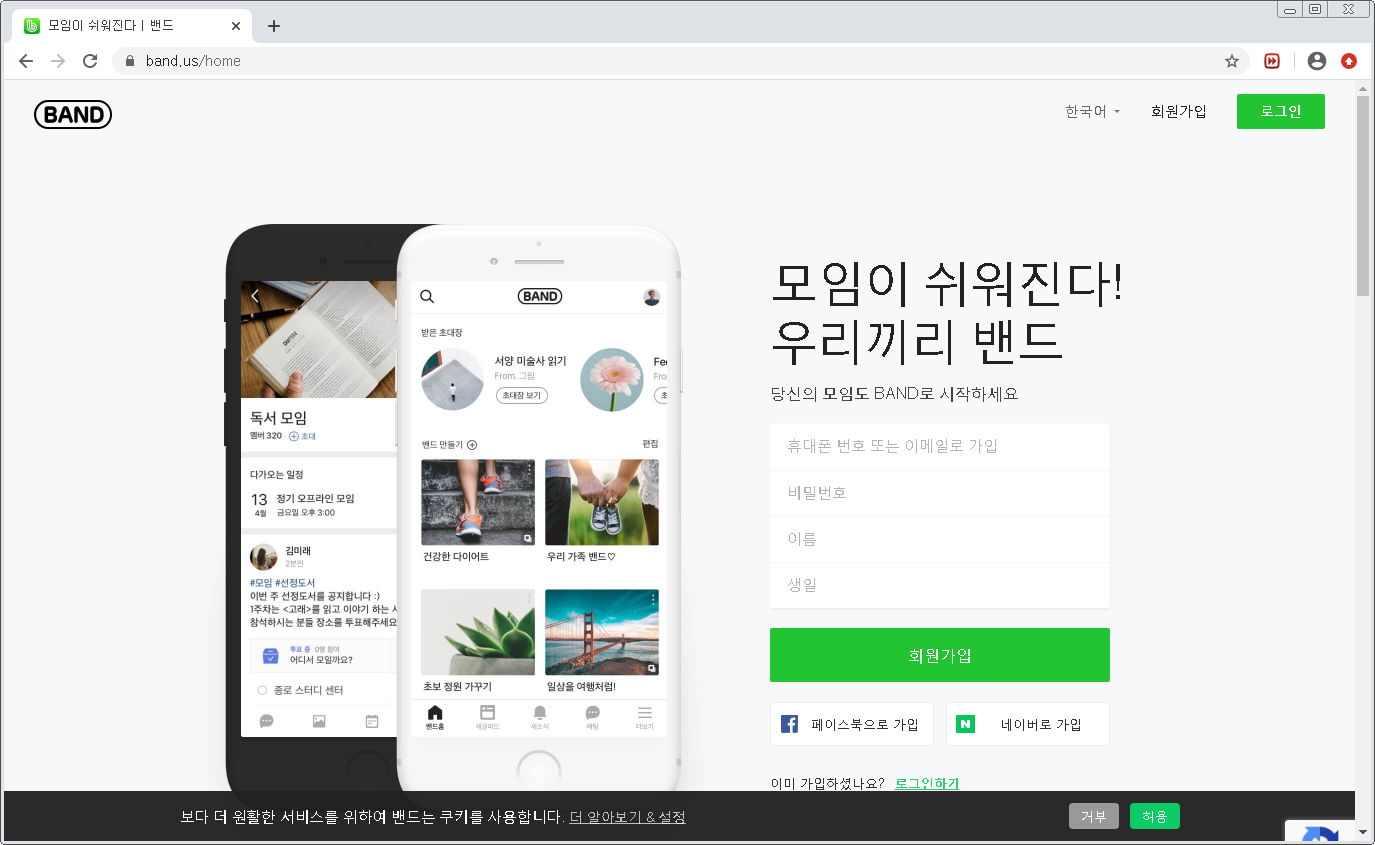Tap the 어디서 모일까요? poll card
The image size is (1375, 845).
click(x=323, y=655)
